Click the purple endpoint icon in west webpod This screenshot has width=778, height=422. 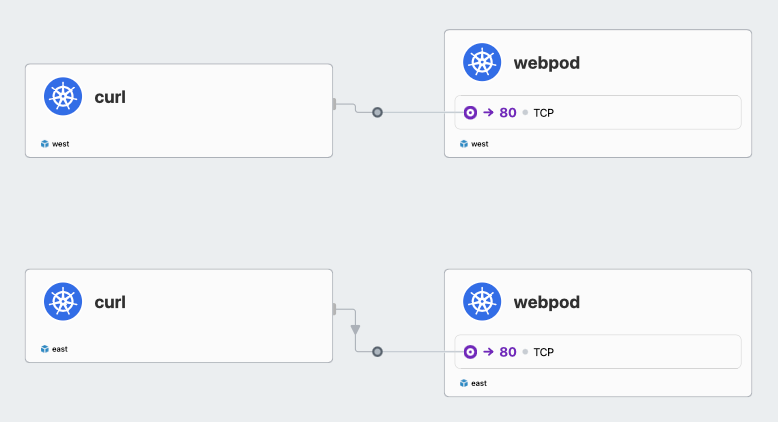point(470,113)
